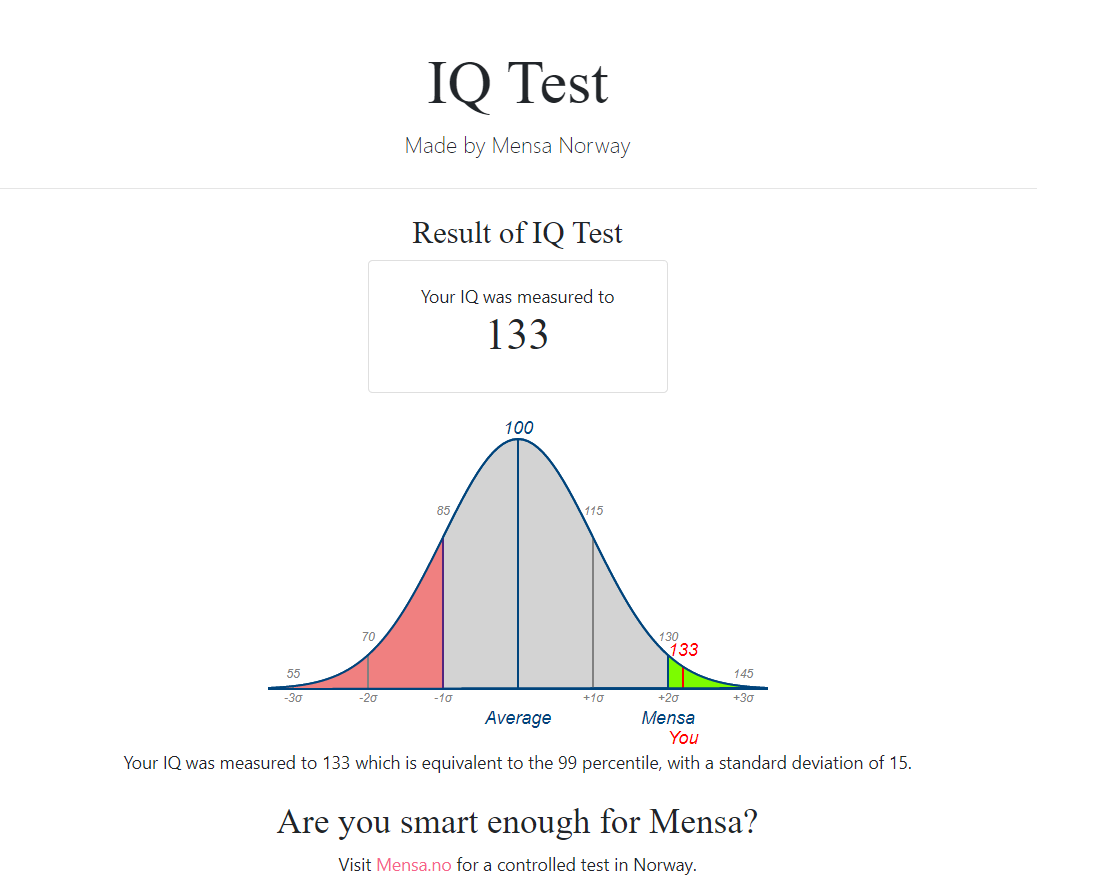
Task: Click the 100 label atop the curve
Action: click(x=518, y=428)
